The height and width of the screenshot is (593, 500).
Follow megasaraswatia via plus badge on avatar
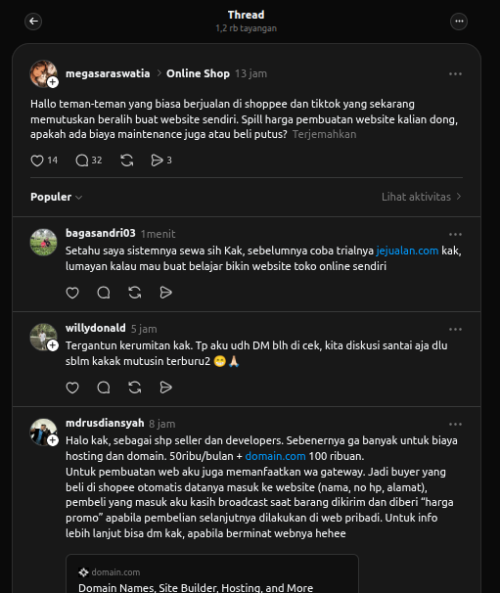(x=53, y=82)
